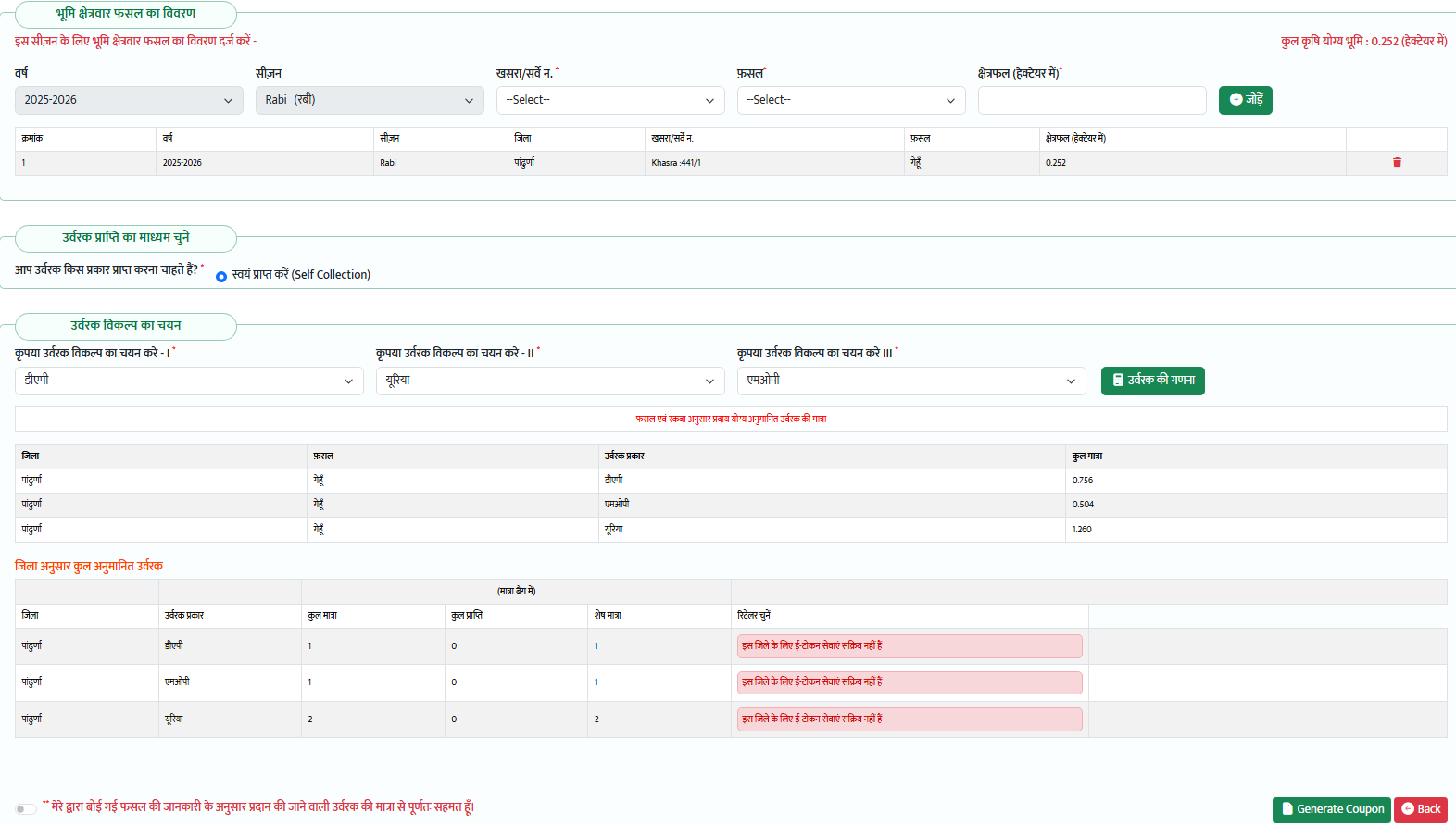Image resolution: width=1456 pixels, height=825 pixels.
Task: Click the उर्वरक की गणना calculate button
Action: 1152,381
